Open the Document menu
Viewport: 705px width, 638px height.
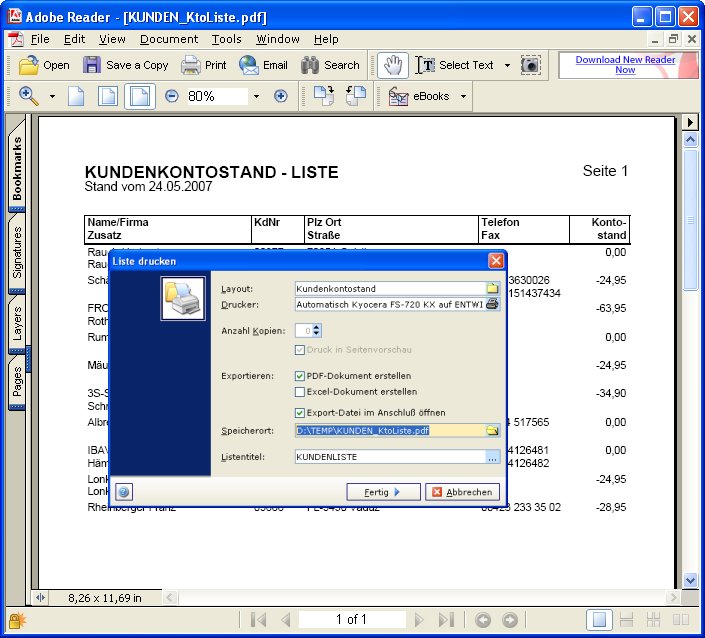click(168, 39)
